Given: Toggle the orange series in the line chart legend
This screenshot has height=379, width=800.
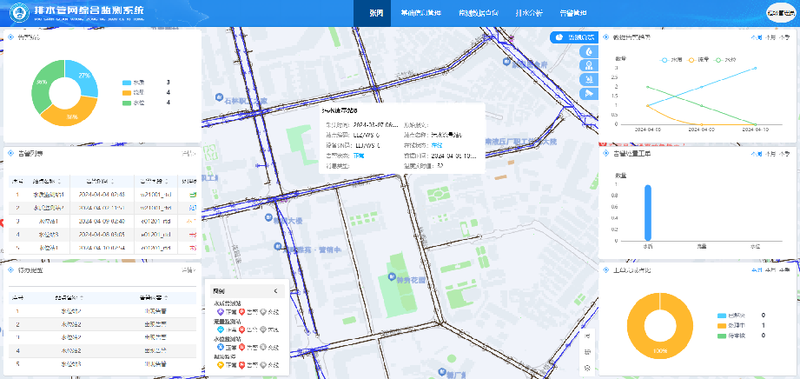Looking at the screenshot, I should point(698,60).
